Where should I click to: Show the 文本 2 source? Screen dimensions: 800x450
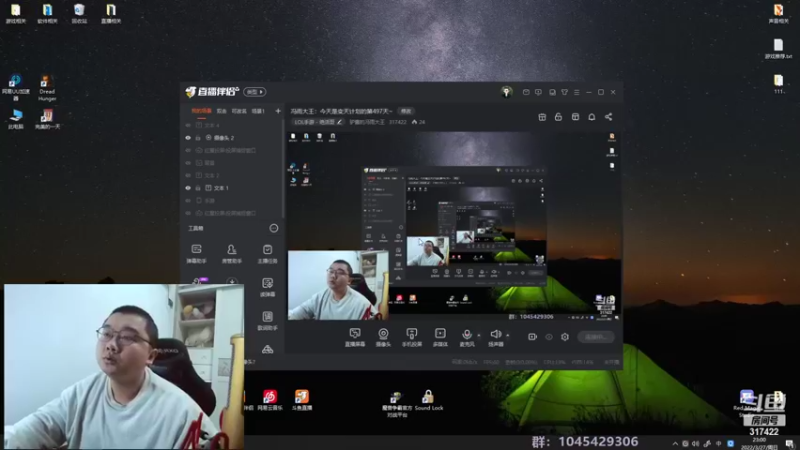[x=188, y=176]
